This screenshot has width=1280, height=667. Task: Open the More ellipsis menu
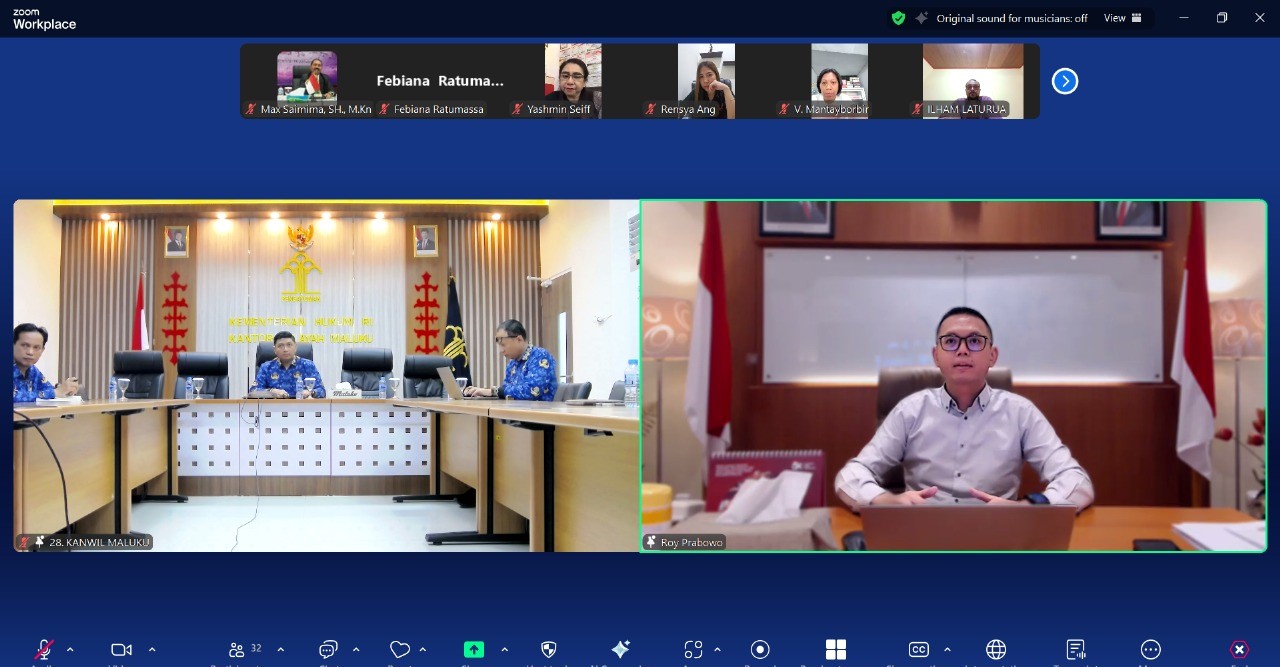pyautogui.click(x=1151, y=650)
